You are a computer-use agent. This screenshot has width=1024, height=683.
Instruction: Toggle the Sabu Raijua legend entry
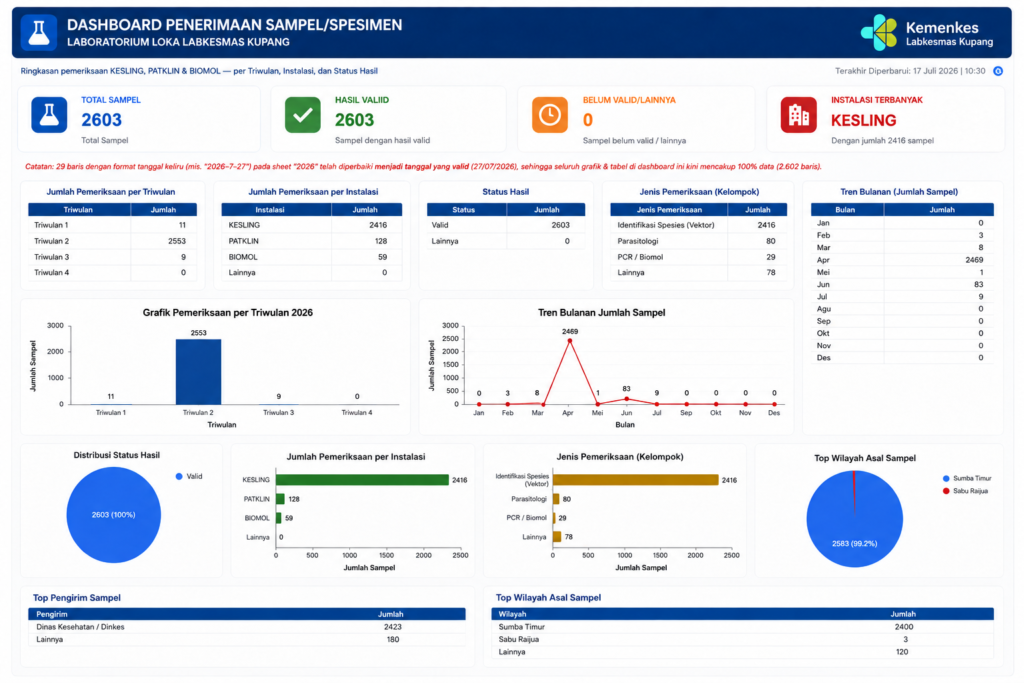pyautogui.click(x=965, y=491)
